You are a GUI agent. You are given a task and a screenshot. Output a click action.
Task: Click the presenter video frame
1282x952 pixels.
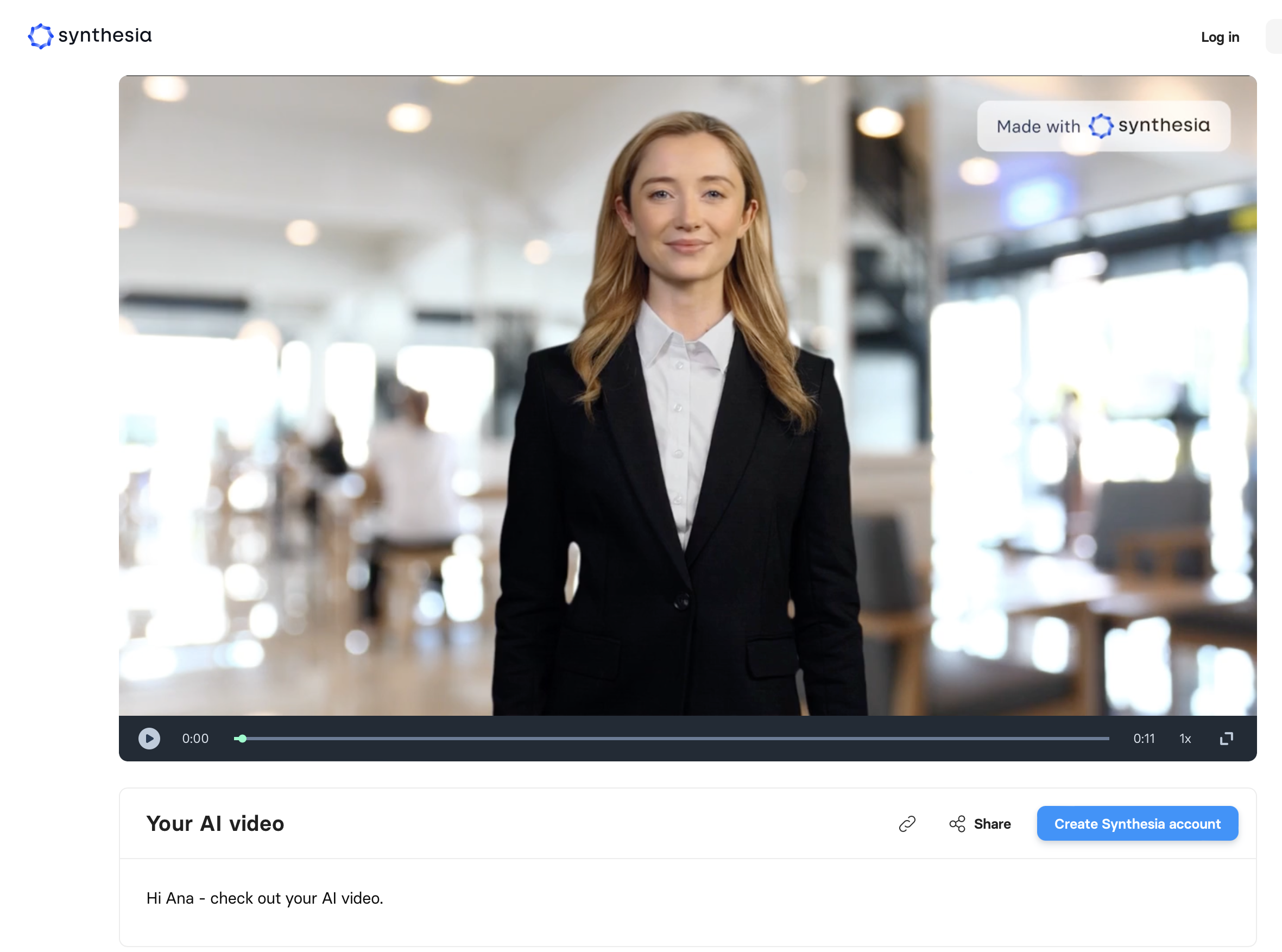pyautogui.click(x=687, y=395)
